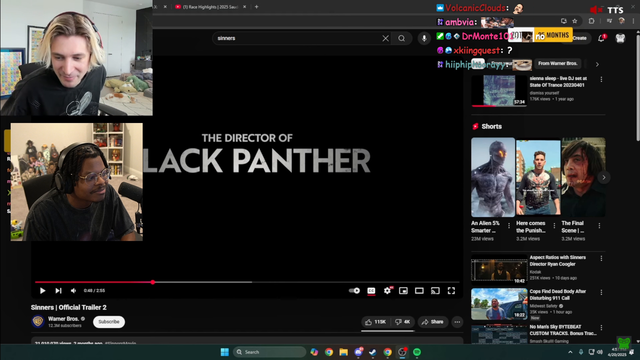Toggle the autoplay switch

click(x=354, y=291)
